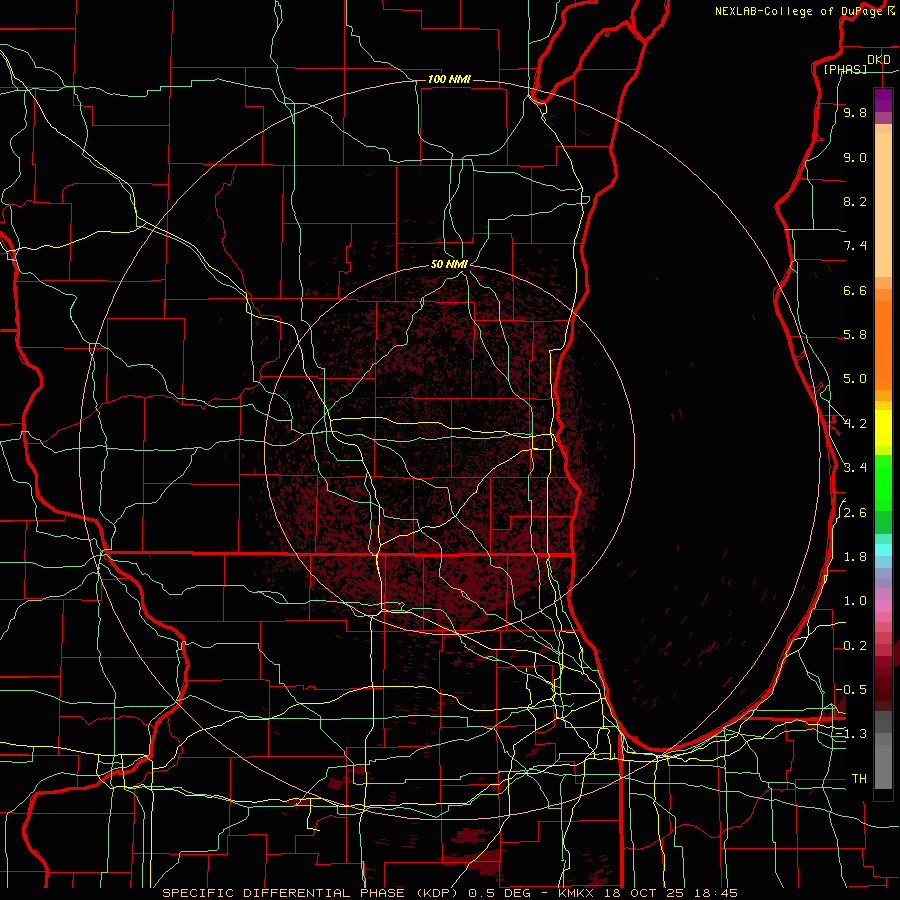Click the '50 NMI' range ring label

[x=449, y=264]
